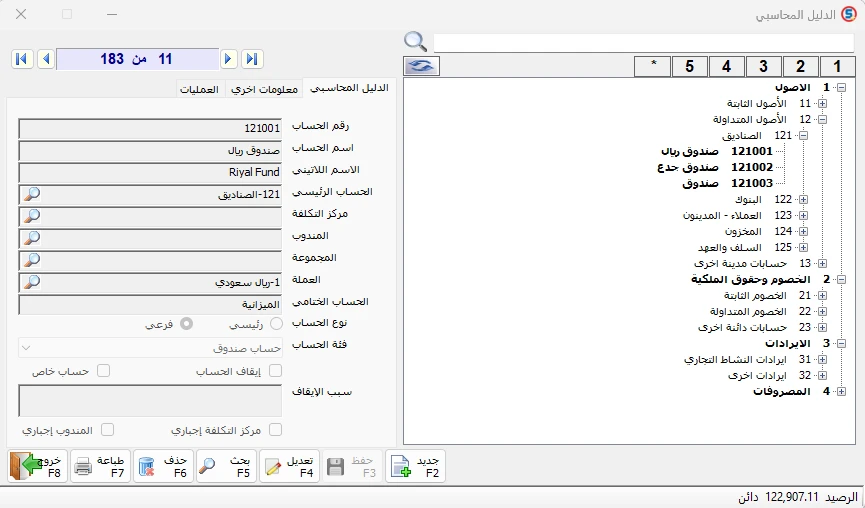
Task: Click the asterisk all-levels button
Action: coord(653,66)
